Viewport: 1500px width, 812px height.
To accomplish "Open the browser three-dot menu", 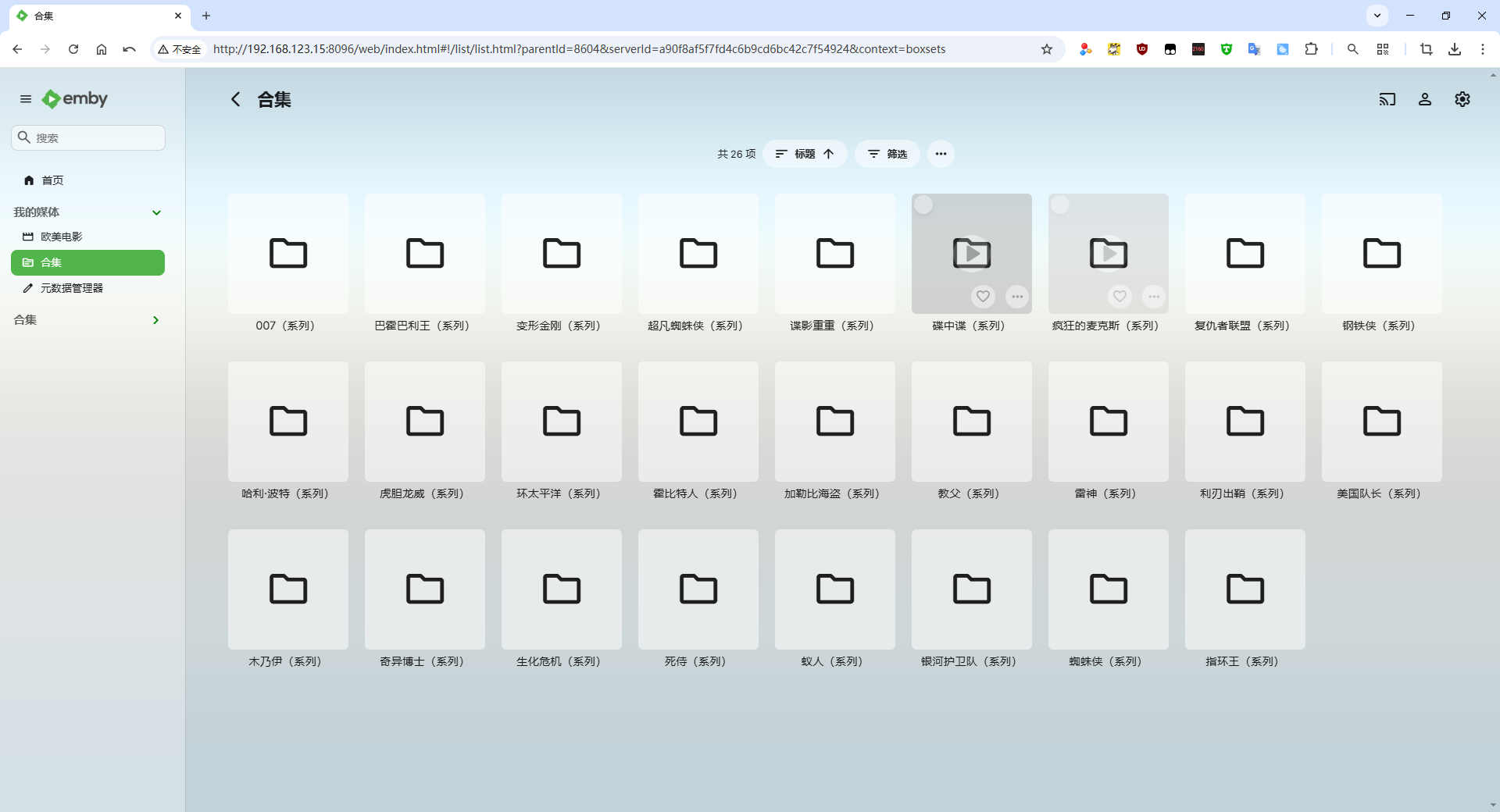I will coord(1483,49).
